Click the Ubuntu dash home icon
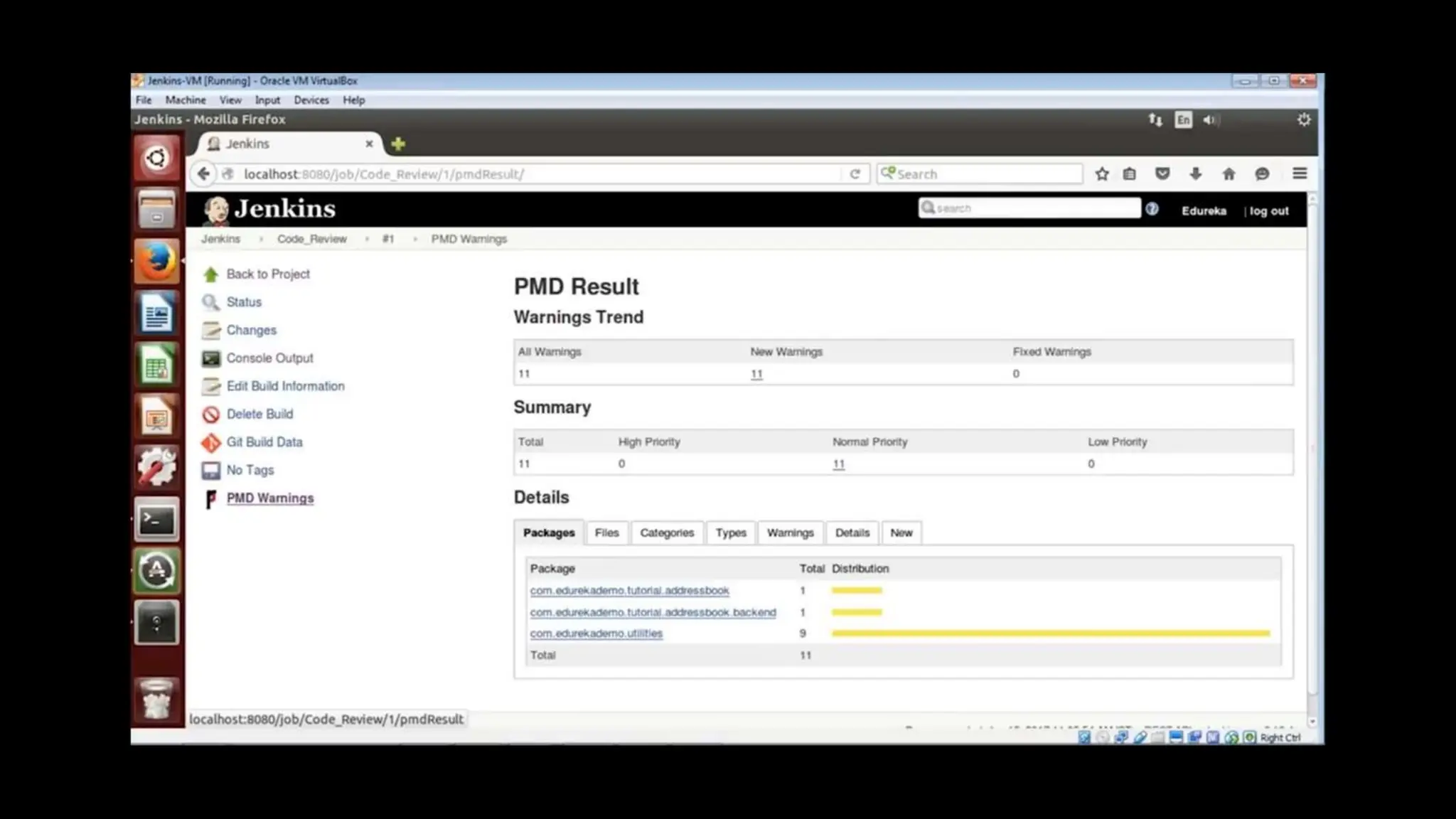 coord(156,158)
